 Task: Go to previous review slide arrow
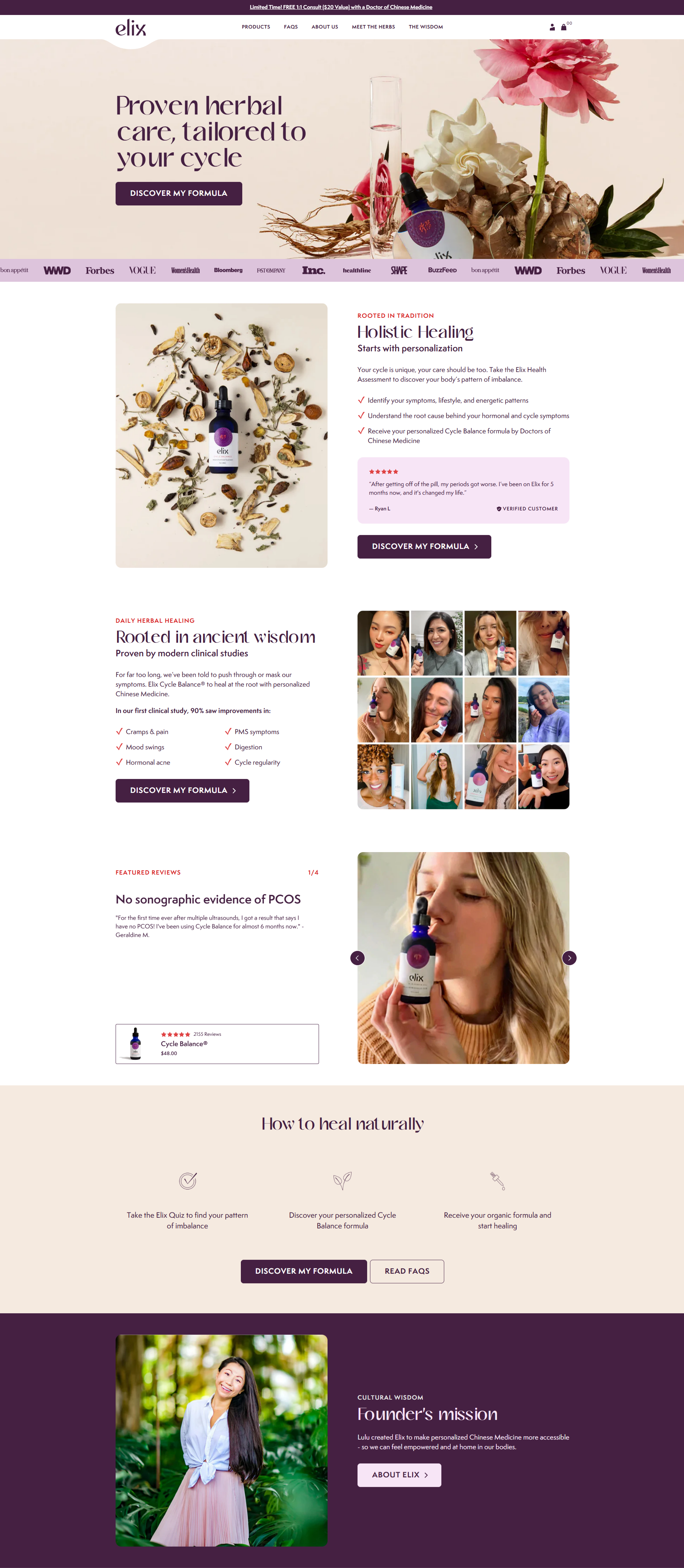point(358,957)
